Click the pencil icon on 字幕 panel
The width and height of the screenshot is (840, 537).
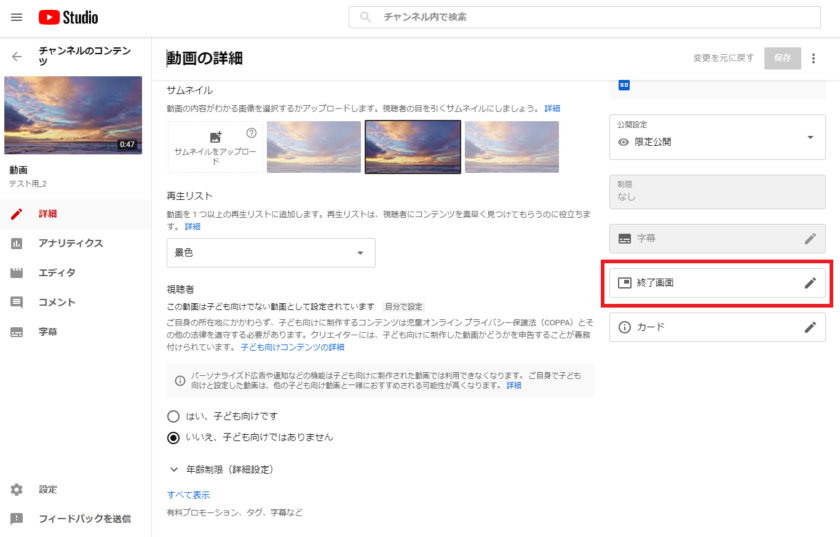coord(810,239)
